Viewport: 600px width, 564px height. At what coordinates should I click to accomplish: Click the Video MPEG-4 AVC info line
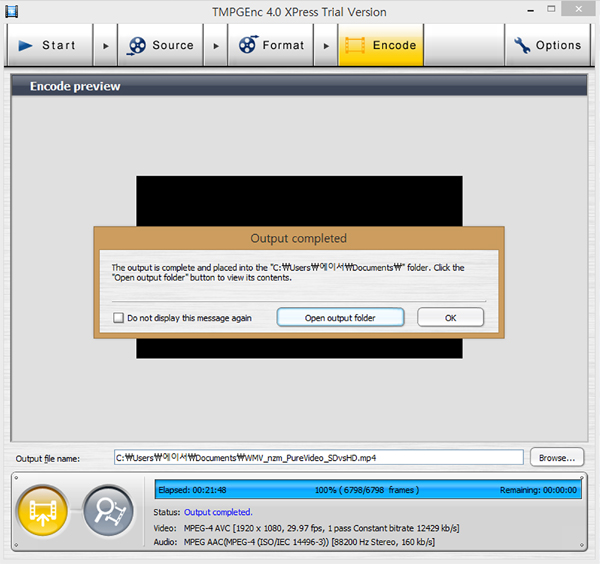pyautogui.click(x=306, y=528)
